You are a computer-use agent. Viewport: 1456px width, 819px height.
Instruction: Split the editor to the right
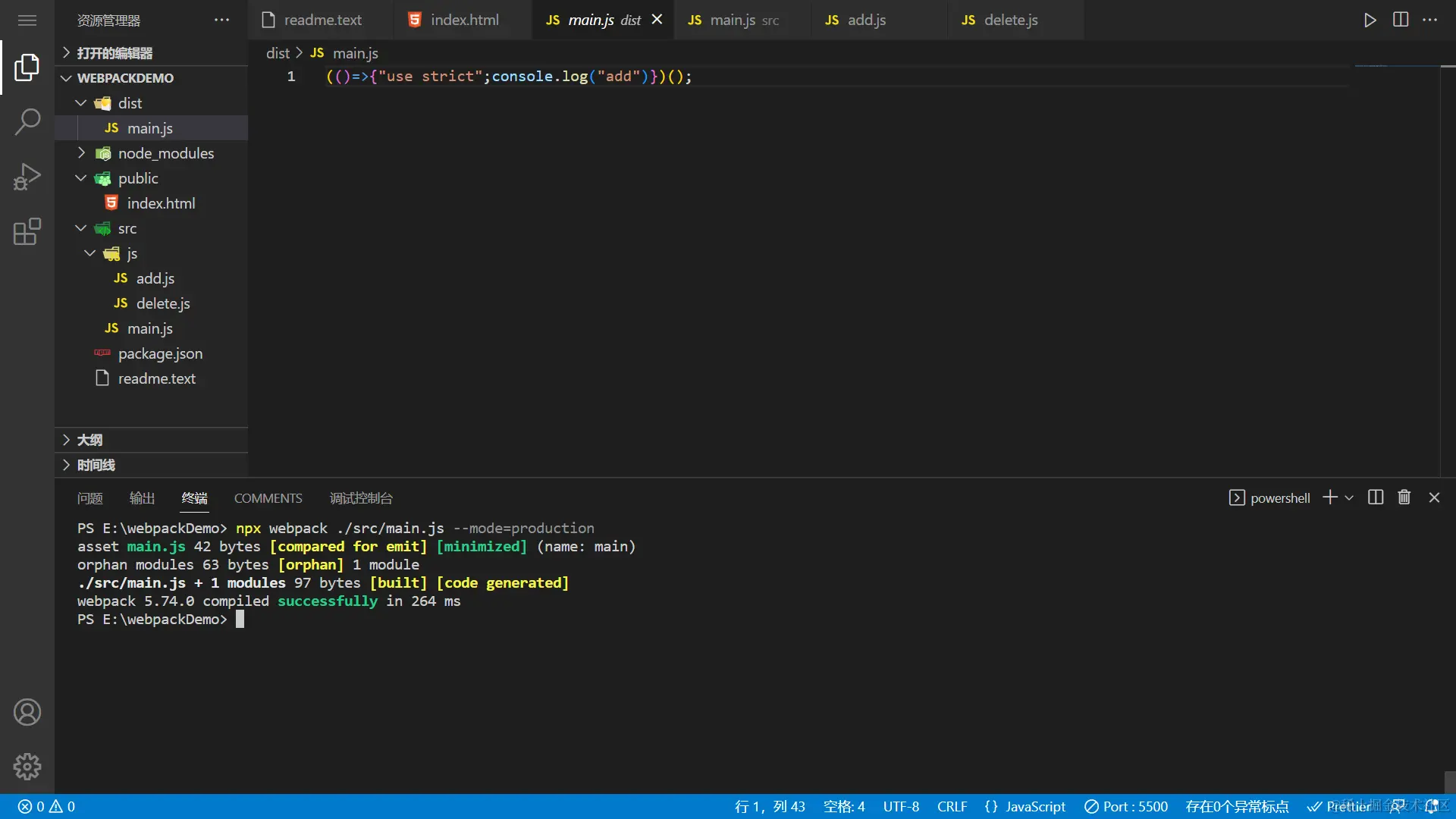pyautogui.click(x=1401, y=20)
